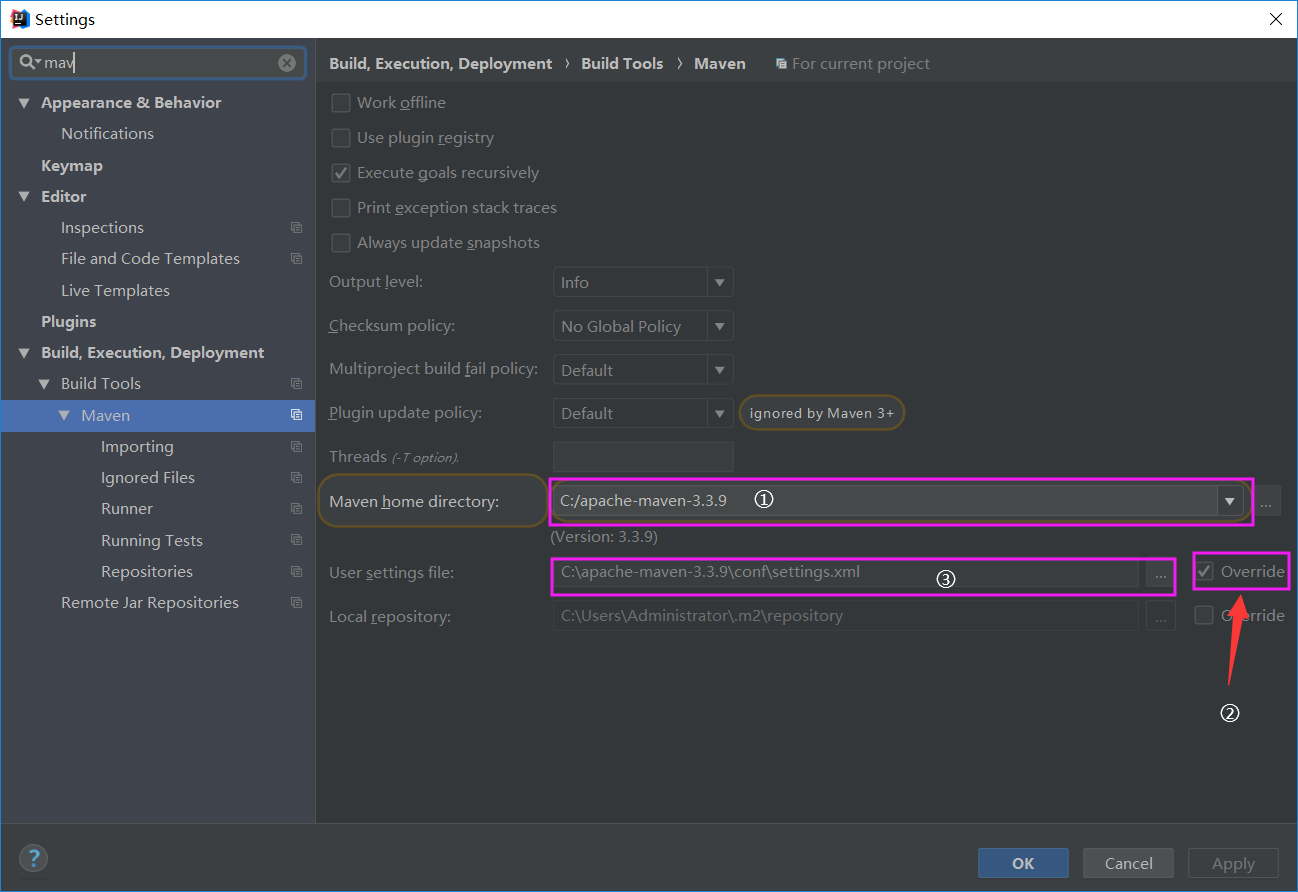The width and height of the screenshot is (1298, 892).
Task: Open help with the question mark icon
Action: pos(33,858)
